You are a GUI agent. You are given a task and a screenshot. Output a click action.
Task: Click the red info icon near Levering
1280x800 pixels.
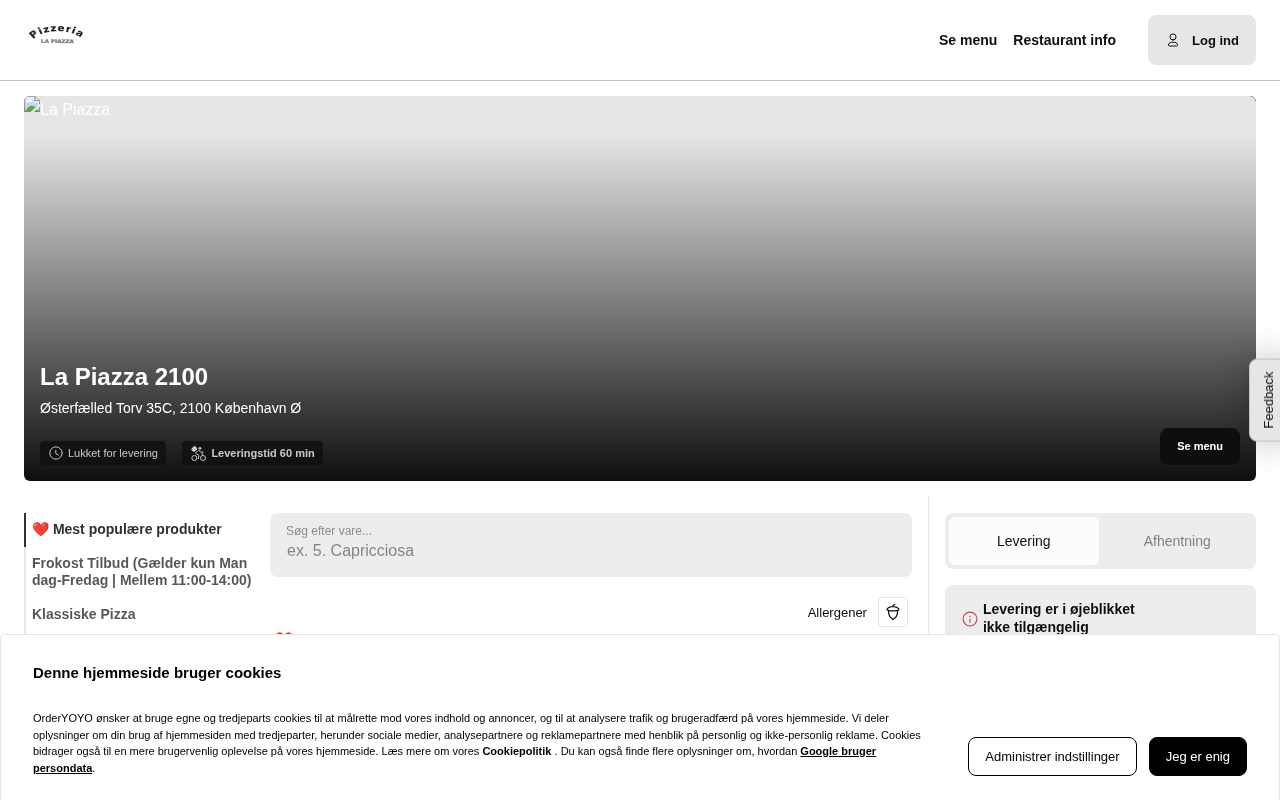click(970, 619)
